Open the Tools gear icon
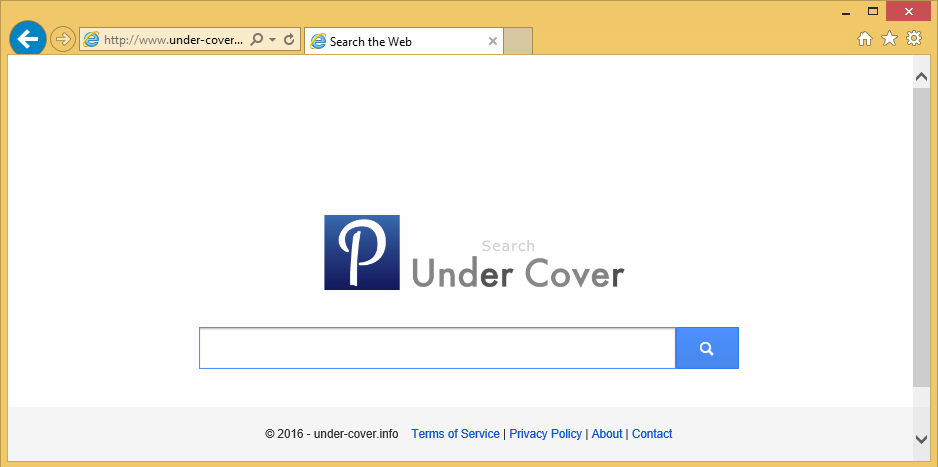 pos(913,39)
